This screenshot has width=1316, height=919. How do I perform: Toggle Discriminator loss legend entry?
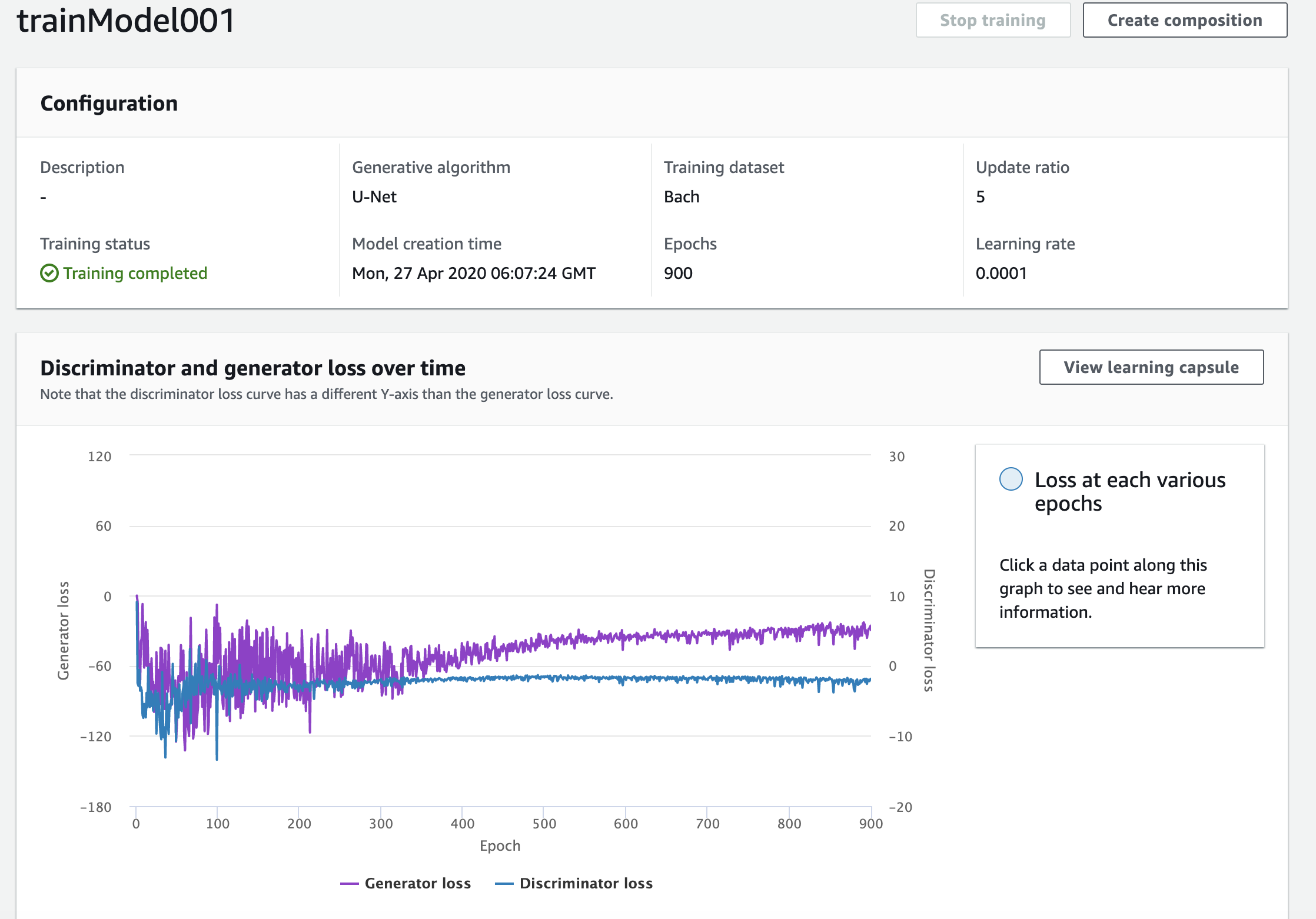pyautogui.click(x=586, y=883)
